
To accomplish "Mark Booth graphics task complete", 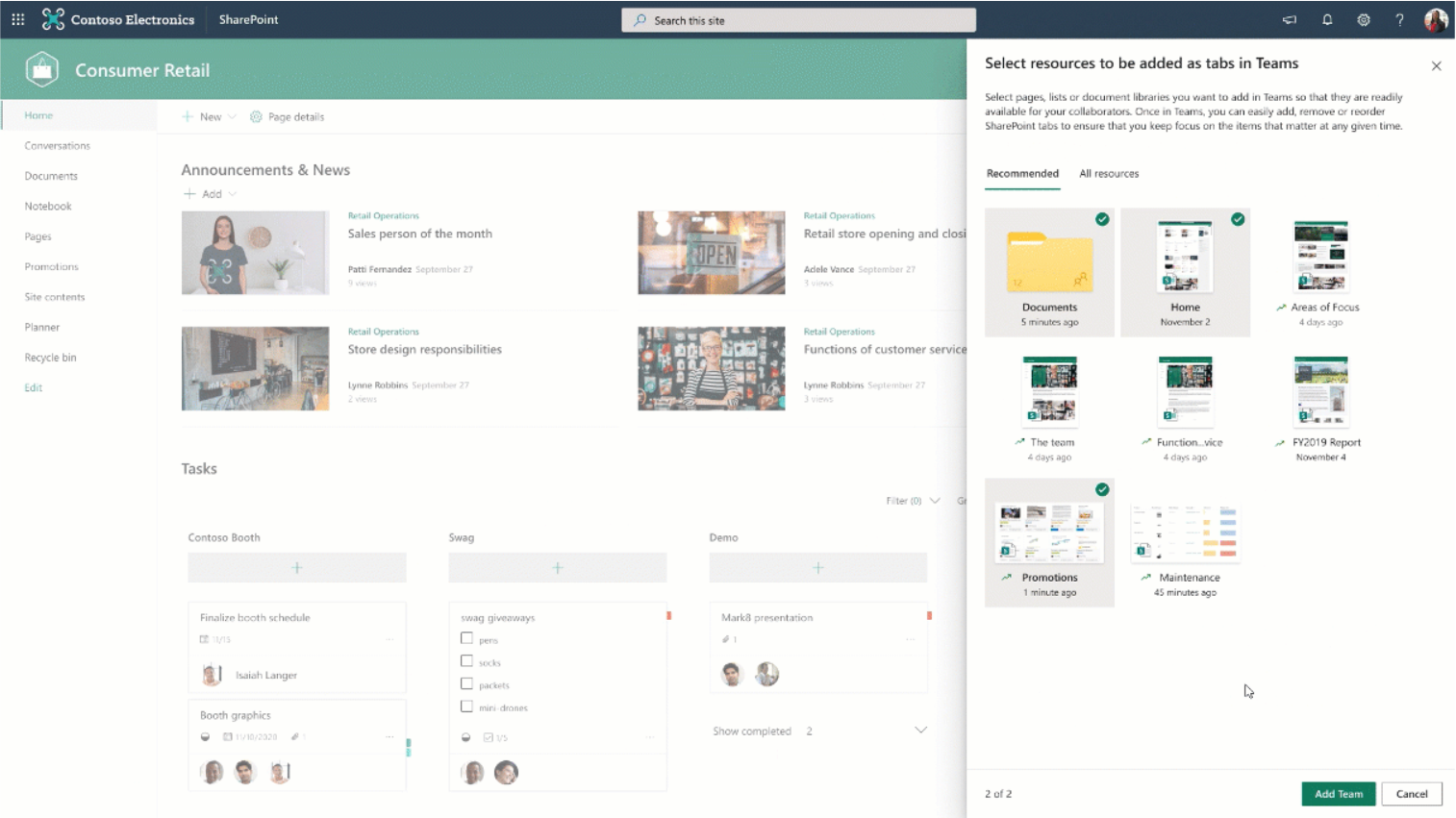I will pos(205,736).
